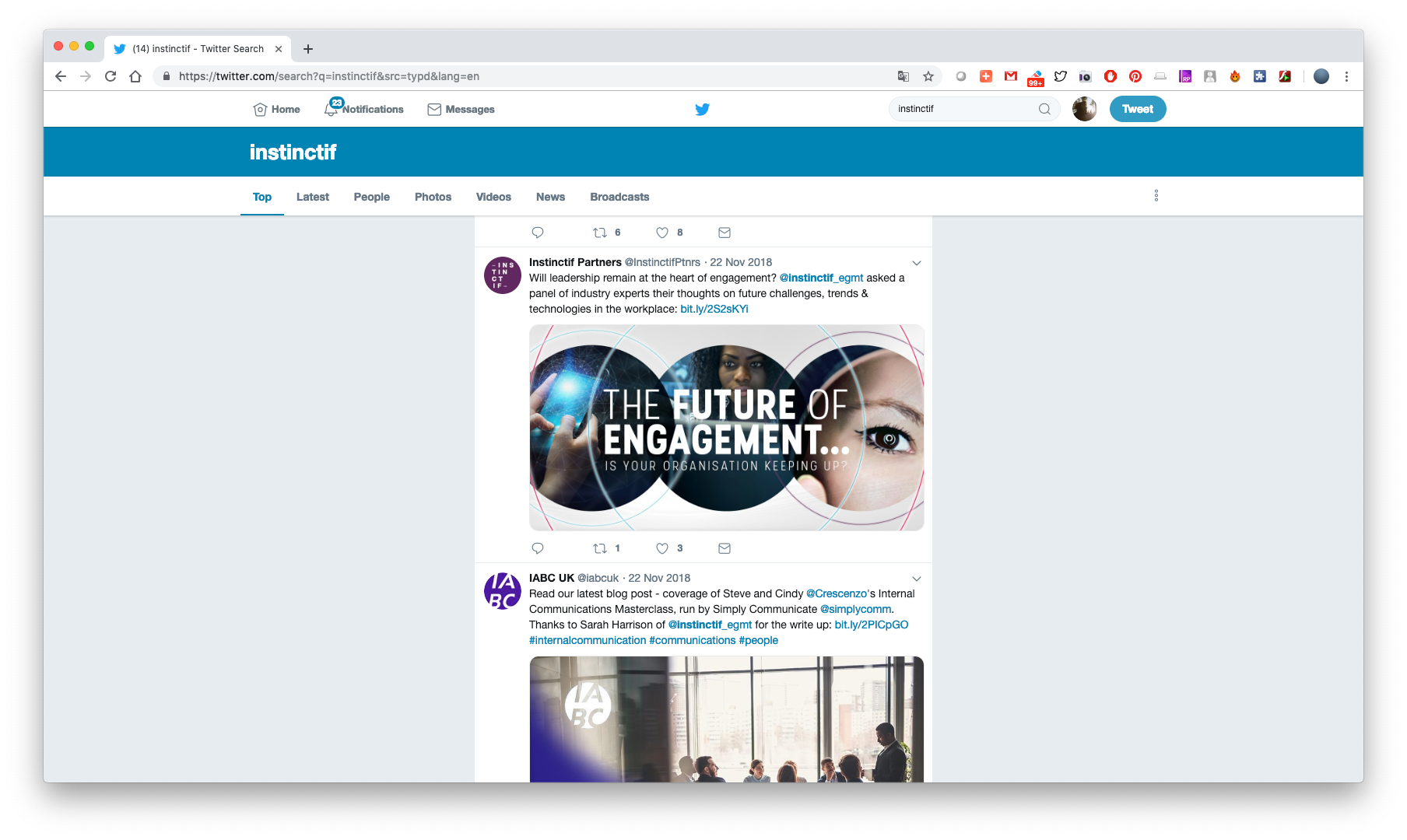Click the Twitter bird logo in navbar
Viewport: 1407px width, 840px height.
point(702,109)
